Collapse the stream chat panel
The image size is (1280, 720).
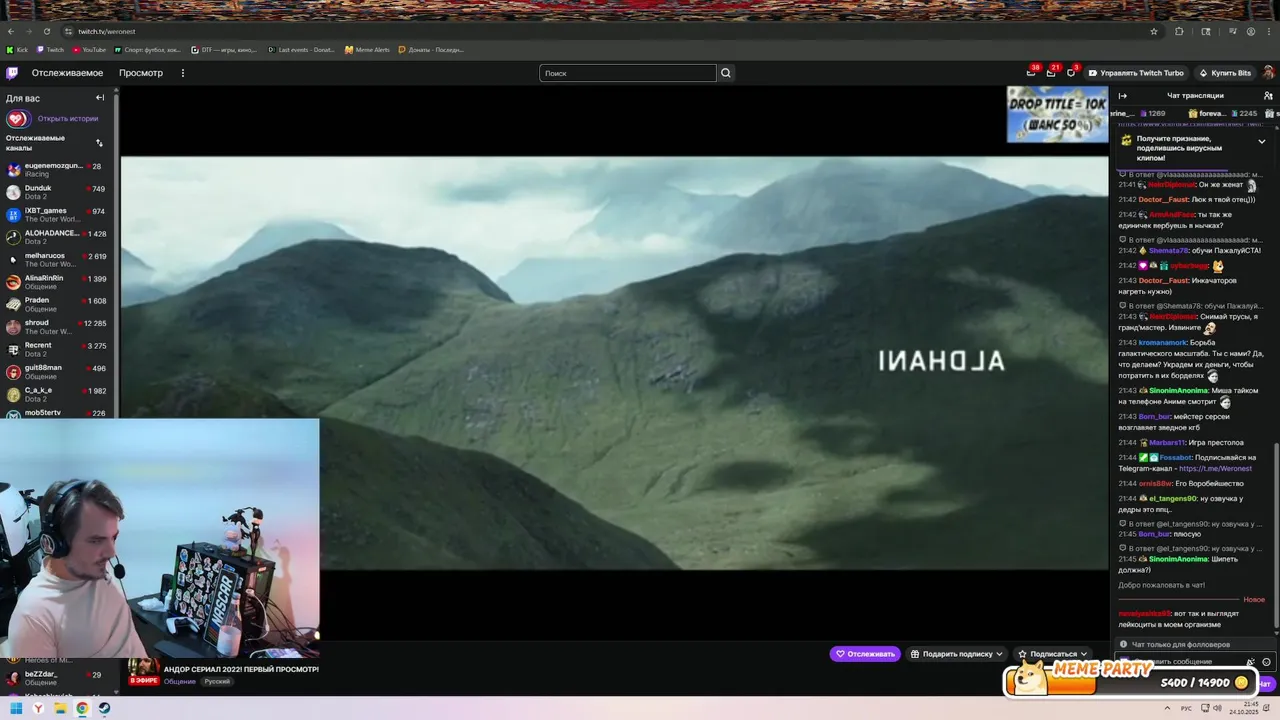pos(1122,96)
